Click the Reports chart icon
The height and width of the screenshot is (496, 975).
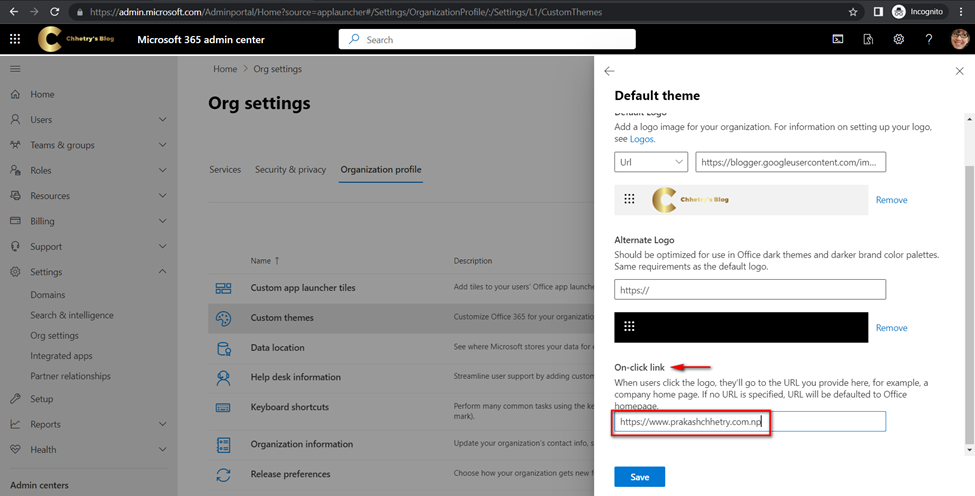point(16,425)
